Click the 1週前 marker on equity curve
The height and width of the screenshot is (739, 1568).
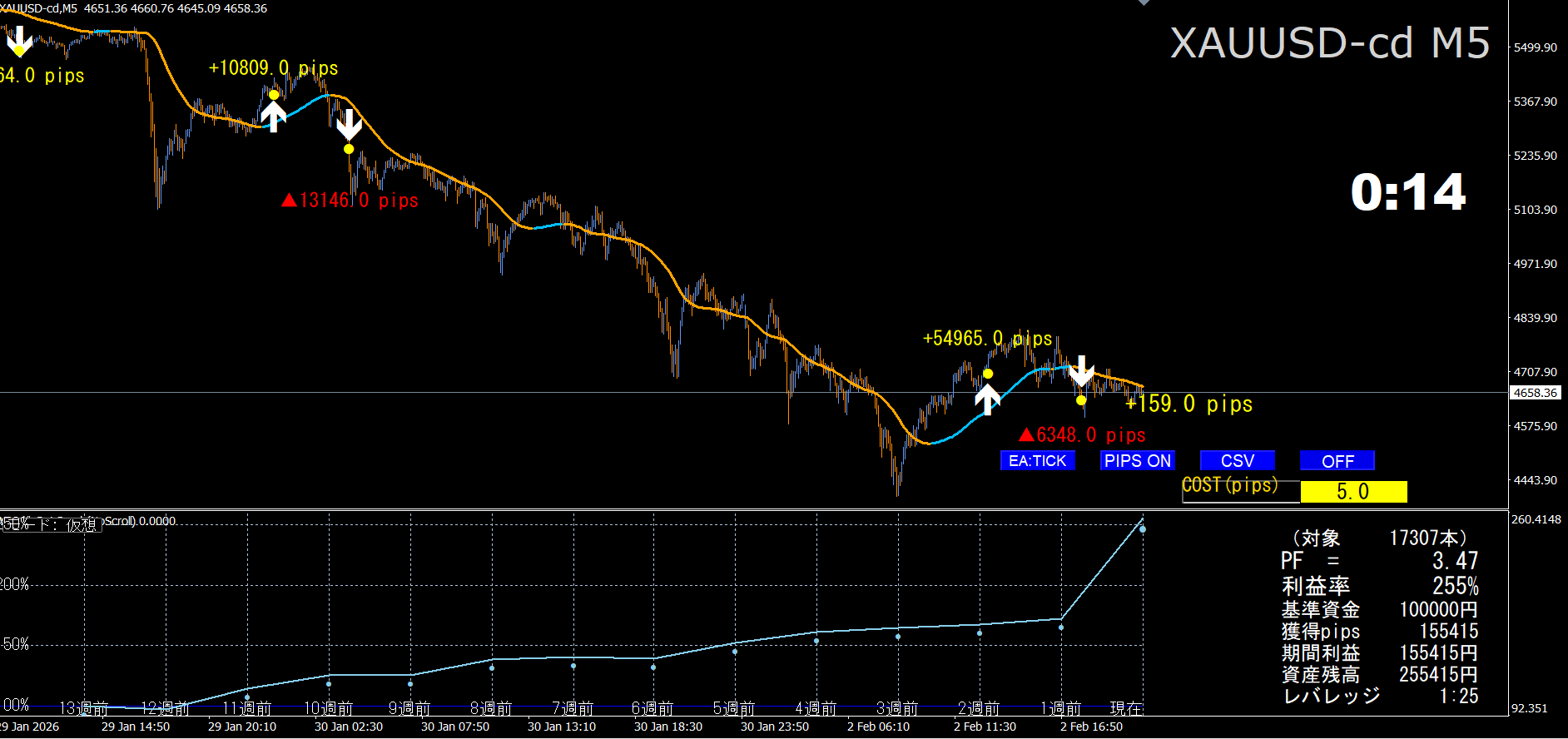click(1061, 627)
